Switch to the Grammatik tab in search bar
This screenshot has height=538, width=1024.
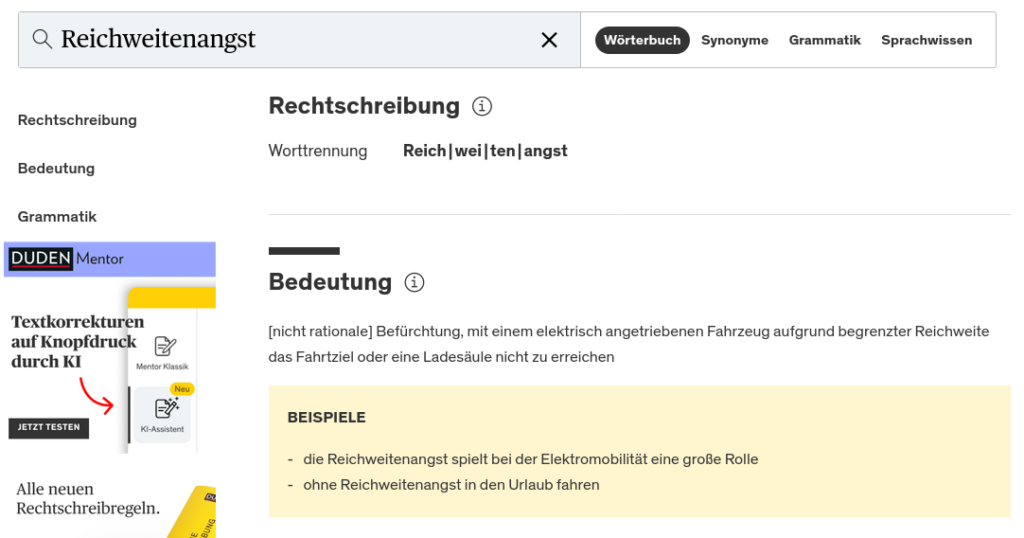(824, 40)
